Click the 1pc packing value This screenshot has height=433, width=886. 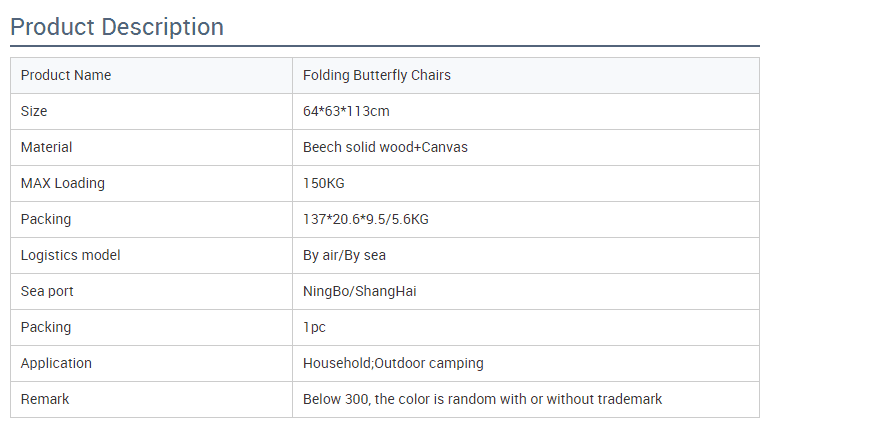314,327
